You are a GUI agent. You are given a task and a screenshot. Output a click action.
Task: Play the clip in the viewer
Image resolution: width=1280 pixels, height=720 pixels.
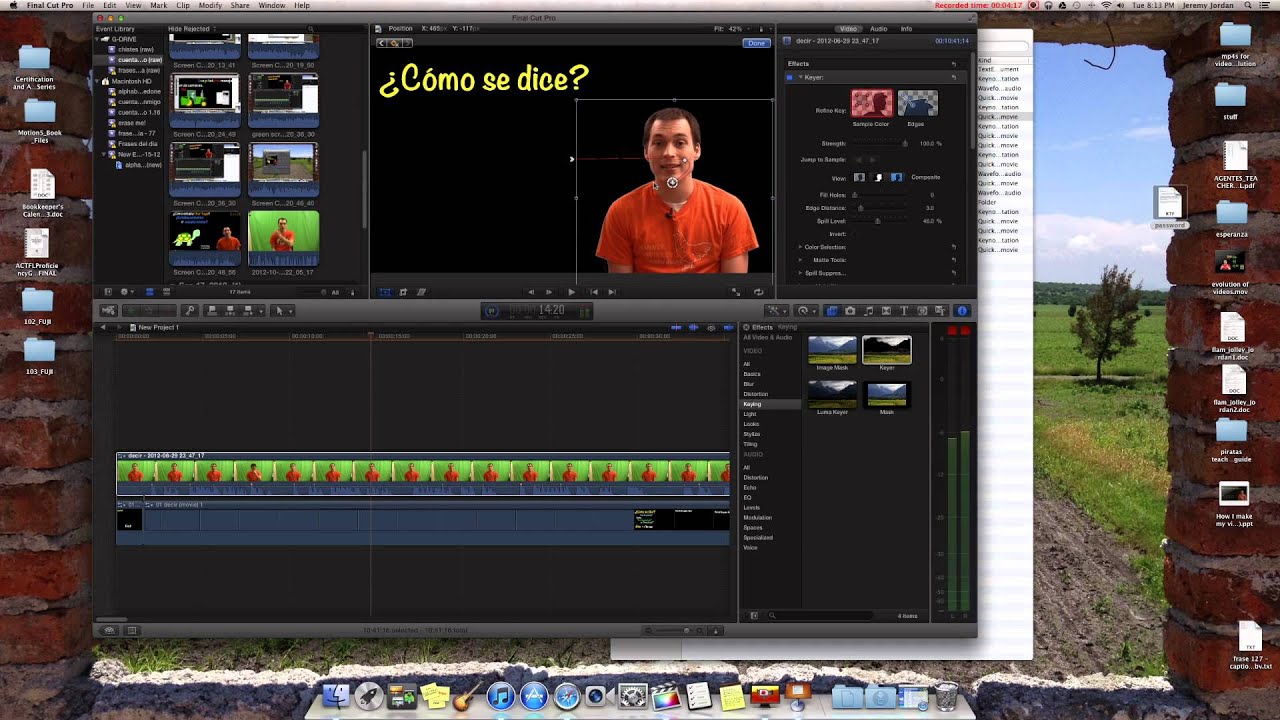coord(572,292)
